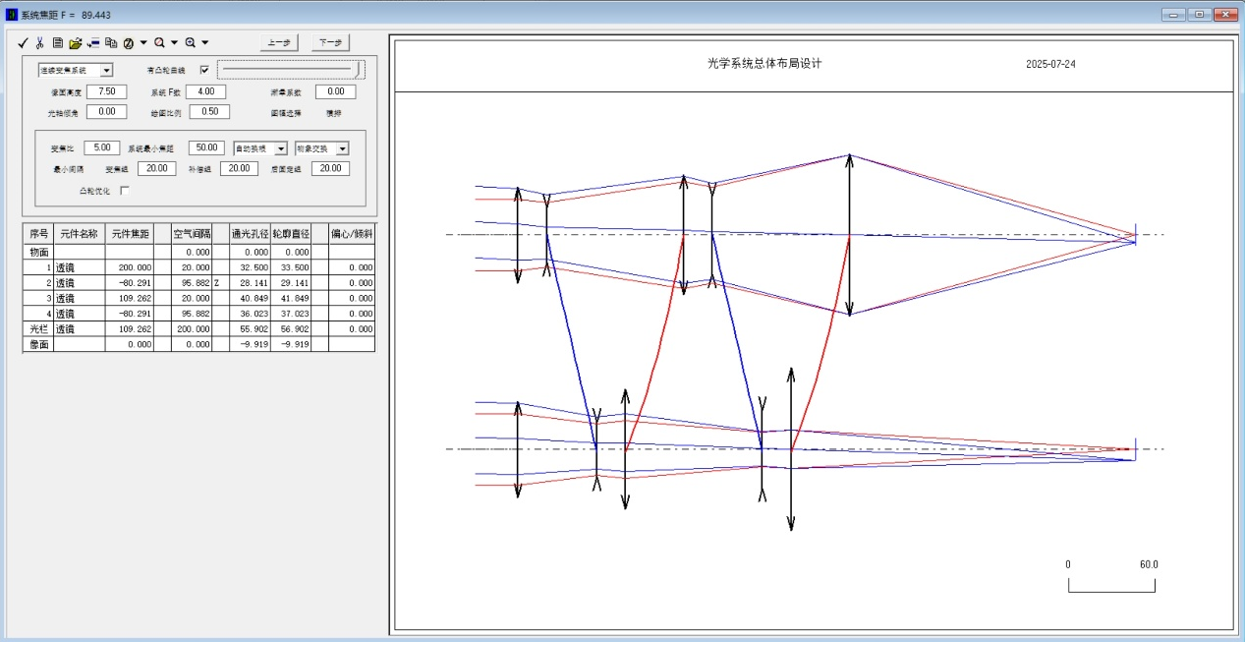Click the 变焦比 input field showing 5.00
Screen dimensions: 1246x646
click(x=102, y=148)
